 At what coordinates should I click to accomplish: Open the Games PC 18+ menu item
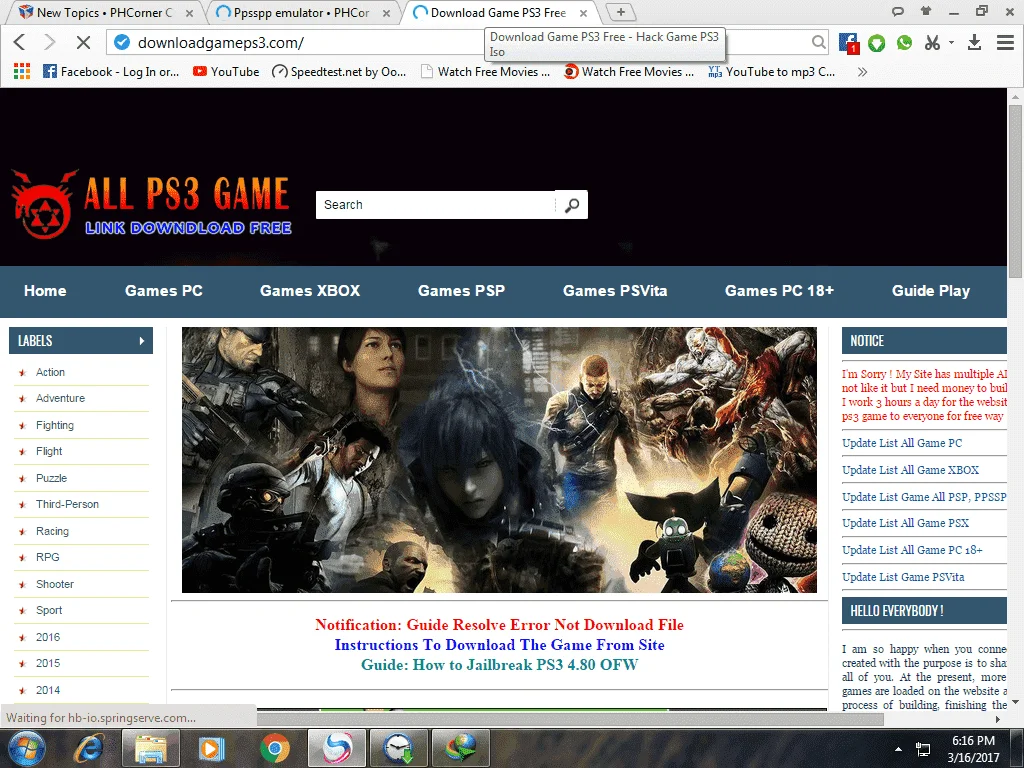point(779,291)
